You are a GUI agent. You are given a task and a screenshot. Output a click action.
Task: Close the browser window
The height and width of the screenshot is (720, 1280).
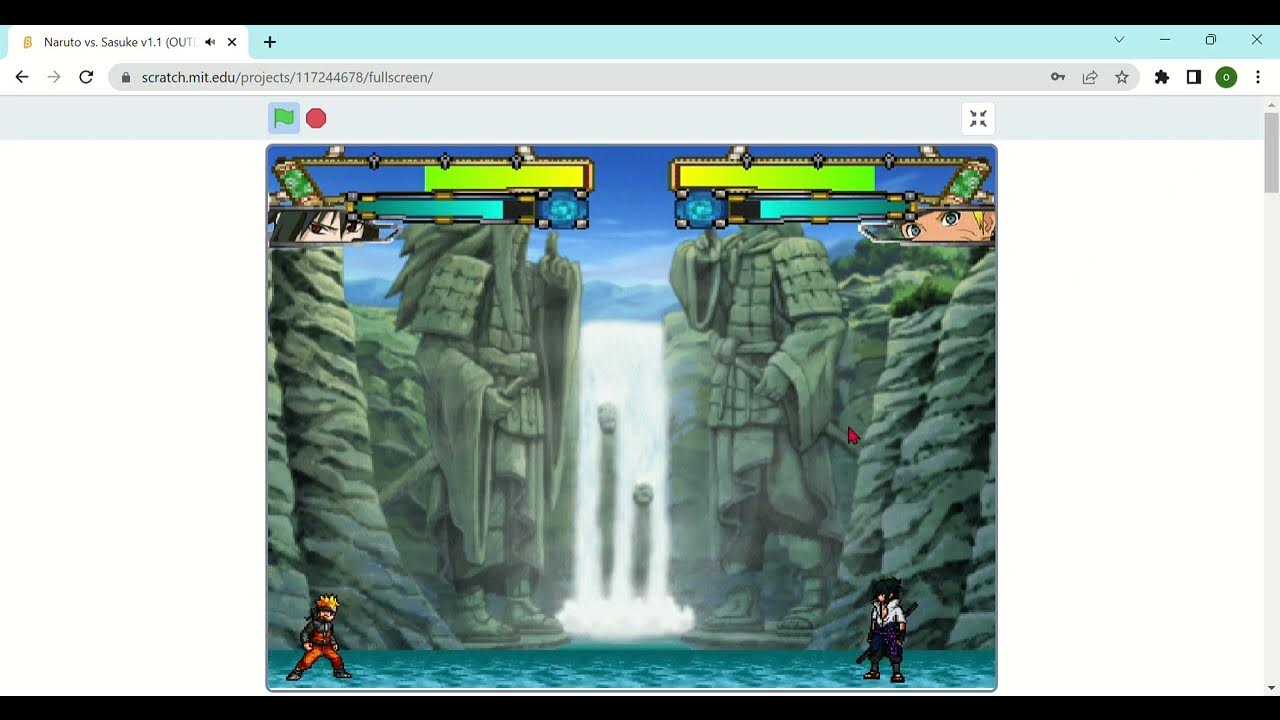pyautogui.click(x=1257, y=40)
